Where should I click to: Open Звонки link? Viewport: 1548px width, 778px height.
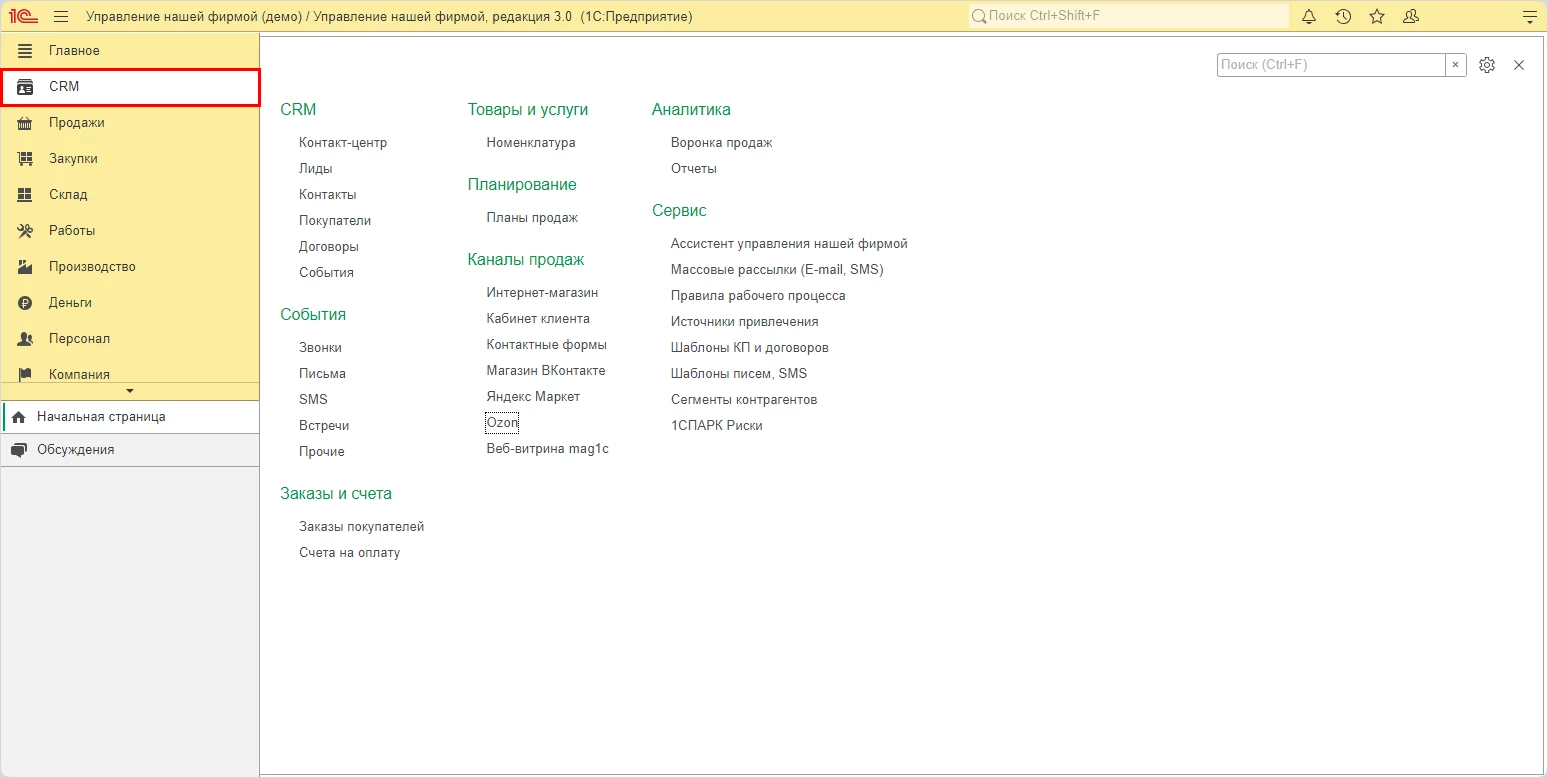(x=320, y=348)
